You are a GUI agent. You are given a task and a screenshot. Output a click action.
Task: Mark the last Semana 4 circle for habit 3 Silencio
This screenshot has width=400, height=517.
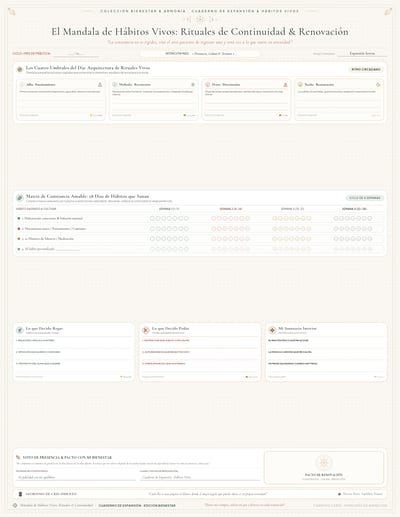[x=370, y=239]
